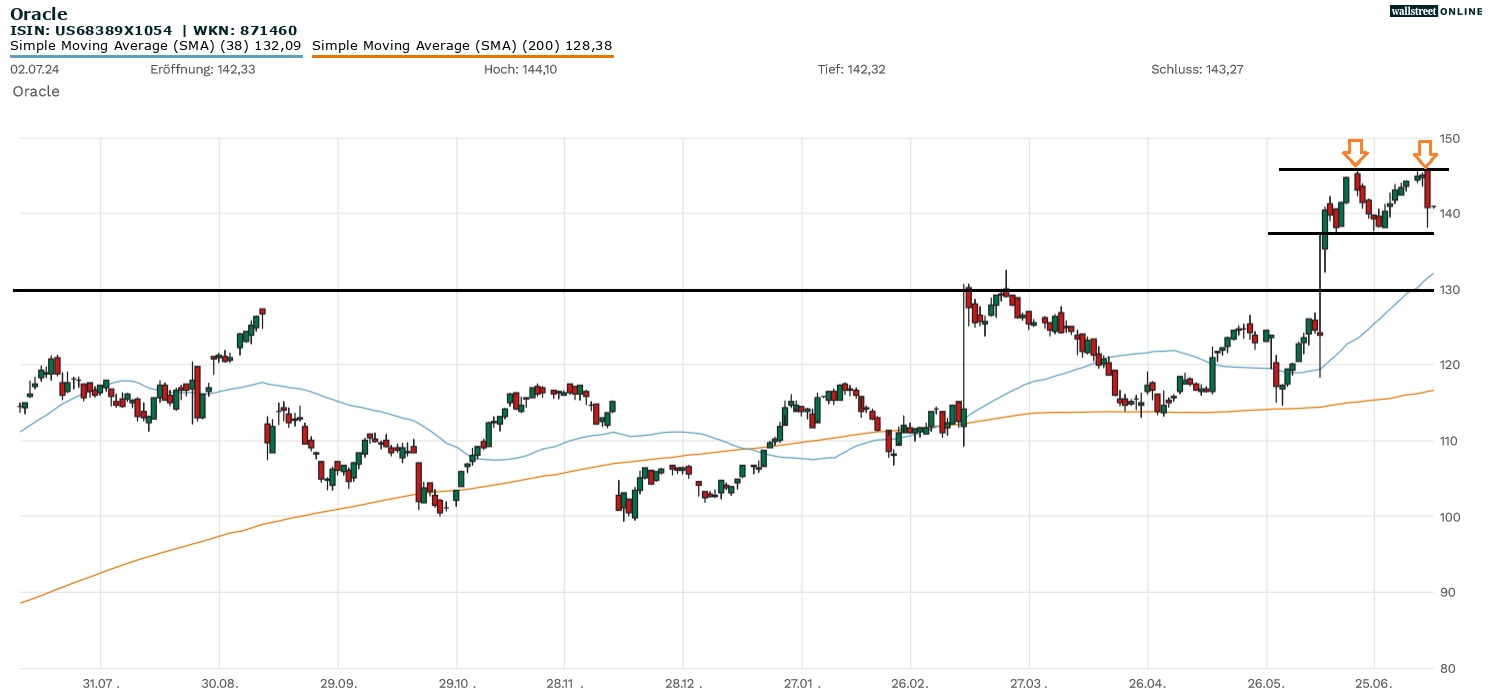Click the 25.06. date axis label
Image resolution: width=1490 pixels, height=689 pixels.
click(1374, 684)
